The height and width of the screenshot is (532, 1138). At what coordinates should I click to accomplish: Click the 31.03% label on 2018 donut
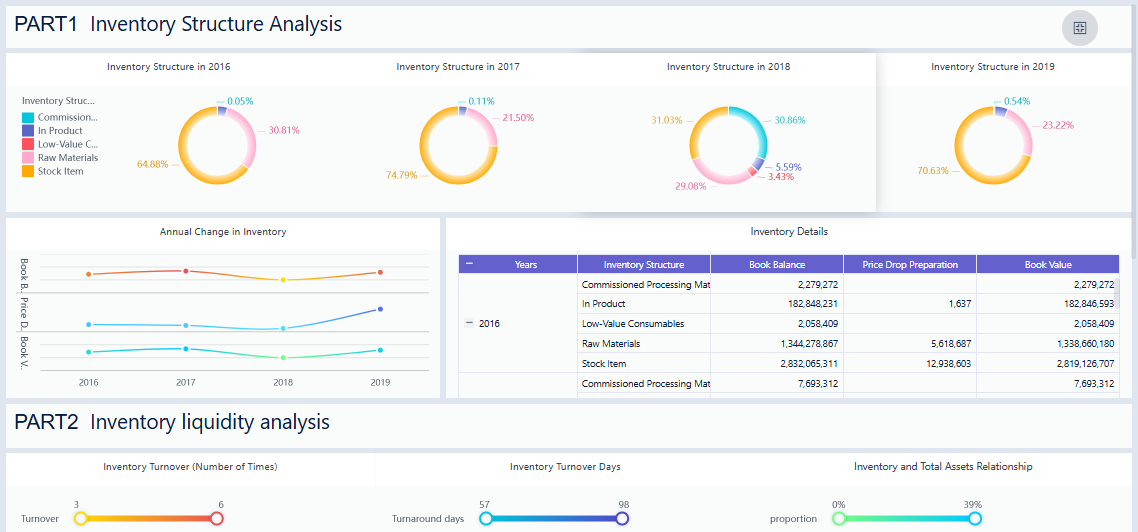click(666, 120)
